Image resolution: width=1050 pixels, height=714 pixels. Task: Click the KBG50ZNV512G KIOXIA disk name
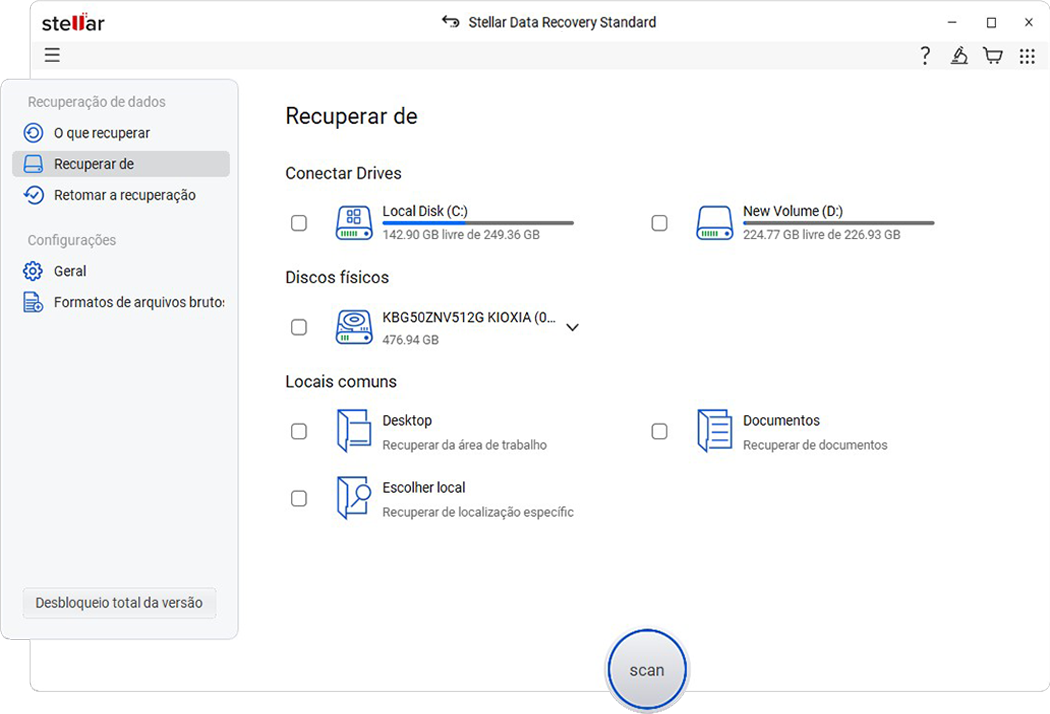(x=469, y=317)
